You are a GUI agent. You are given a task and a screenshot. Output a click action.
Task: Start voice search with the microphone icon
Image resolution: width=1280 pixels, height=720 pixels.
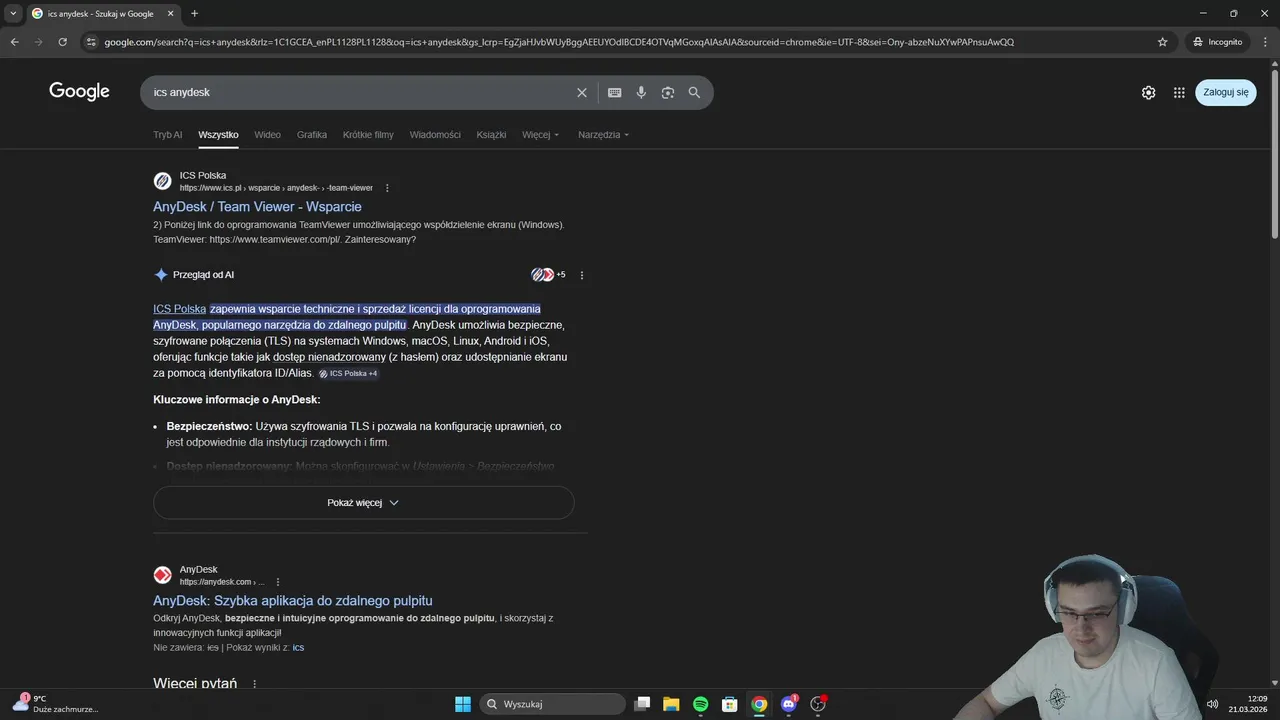pyautogui.click(x=641, y=92)
